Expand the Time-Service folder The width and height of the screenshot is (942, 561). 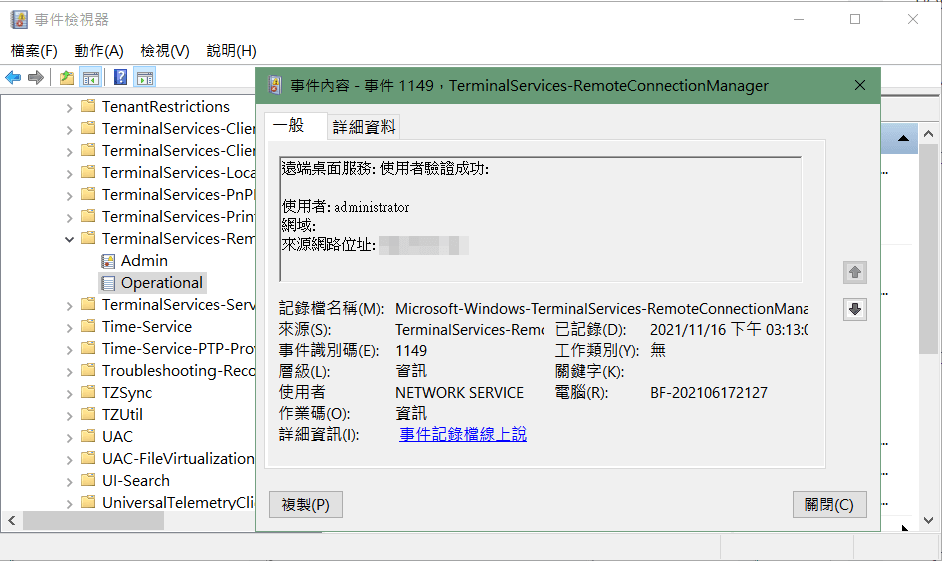tap(69, 327)
